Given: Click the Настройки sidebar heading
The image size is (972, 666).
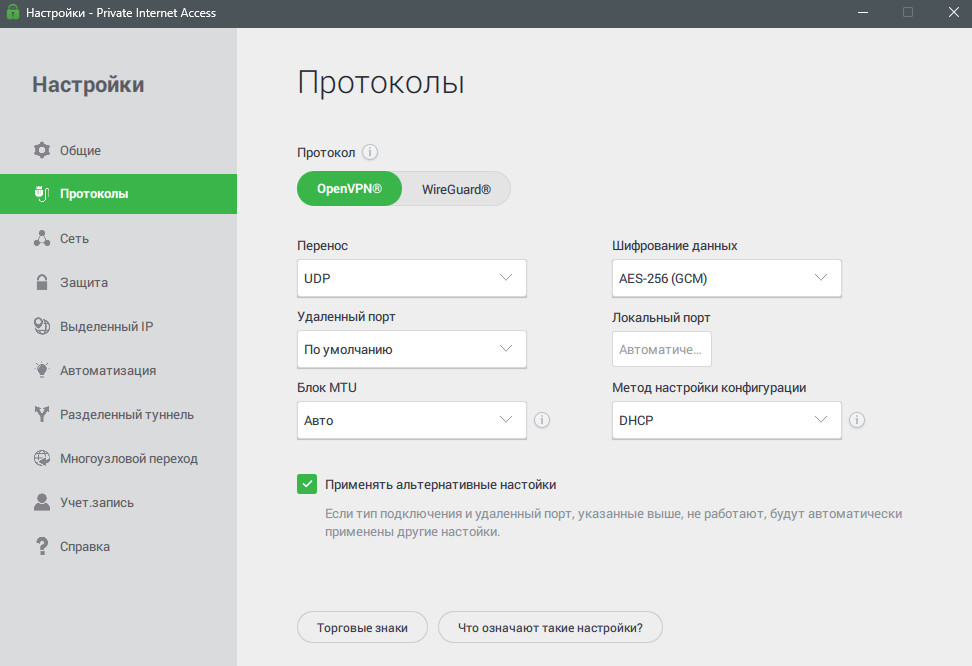Looking at the screenshot, I should click(88, 84).
